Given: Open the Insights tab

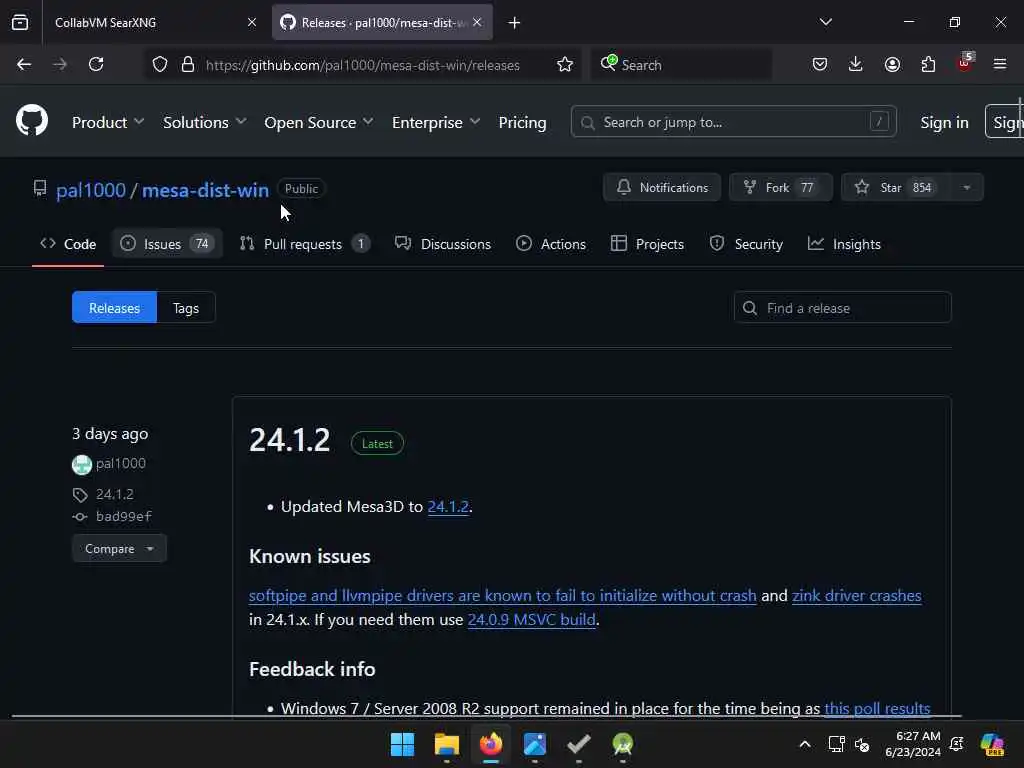Looking at the screenshot, I should coord(844,244).
